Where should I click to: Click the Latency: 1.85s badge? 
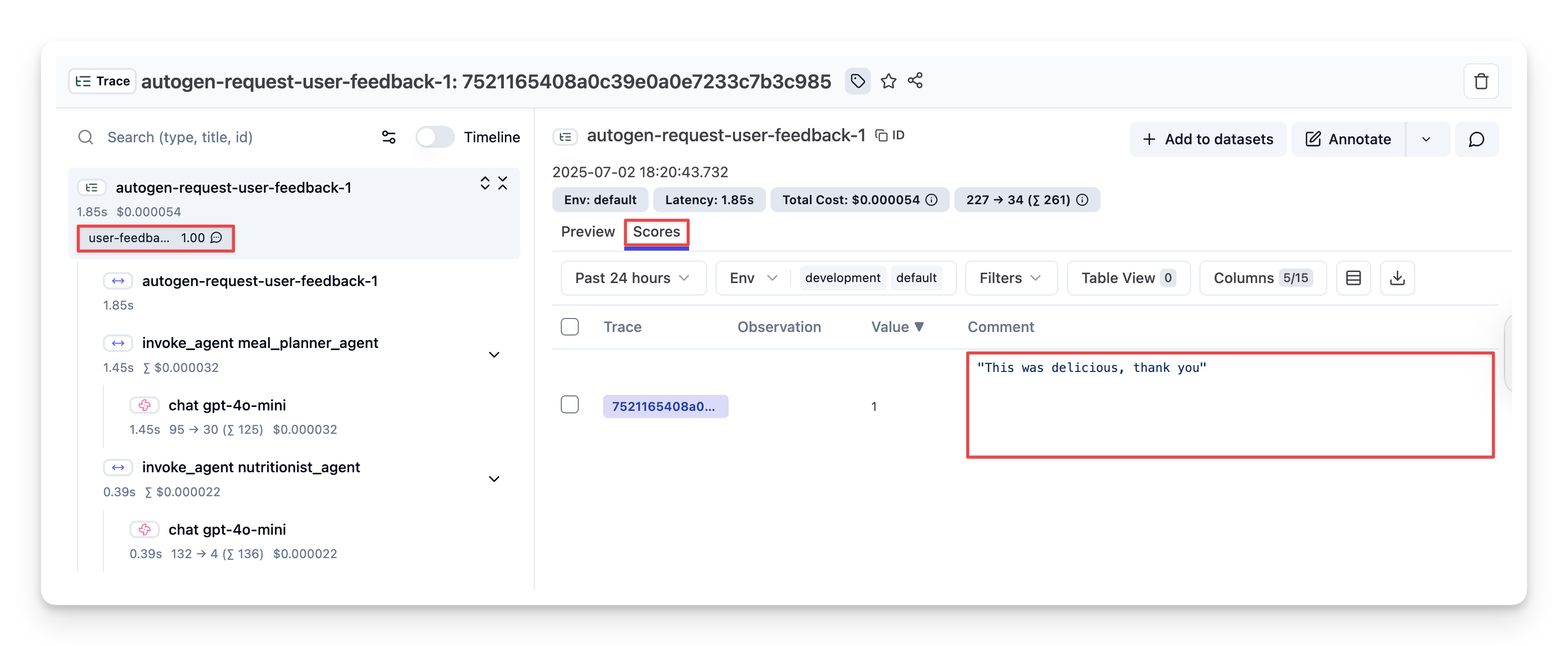coord(709,200)
